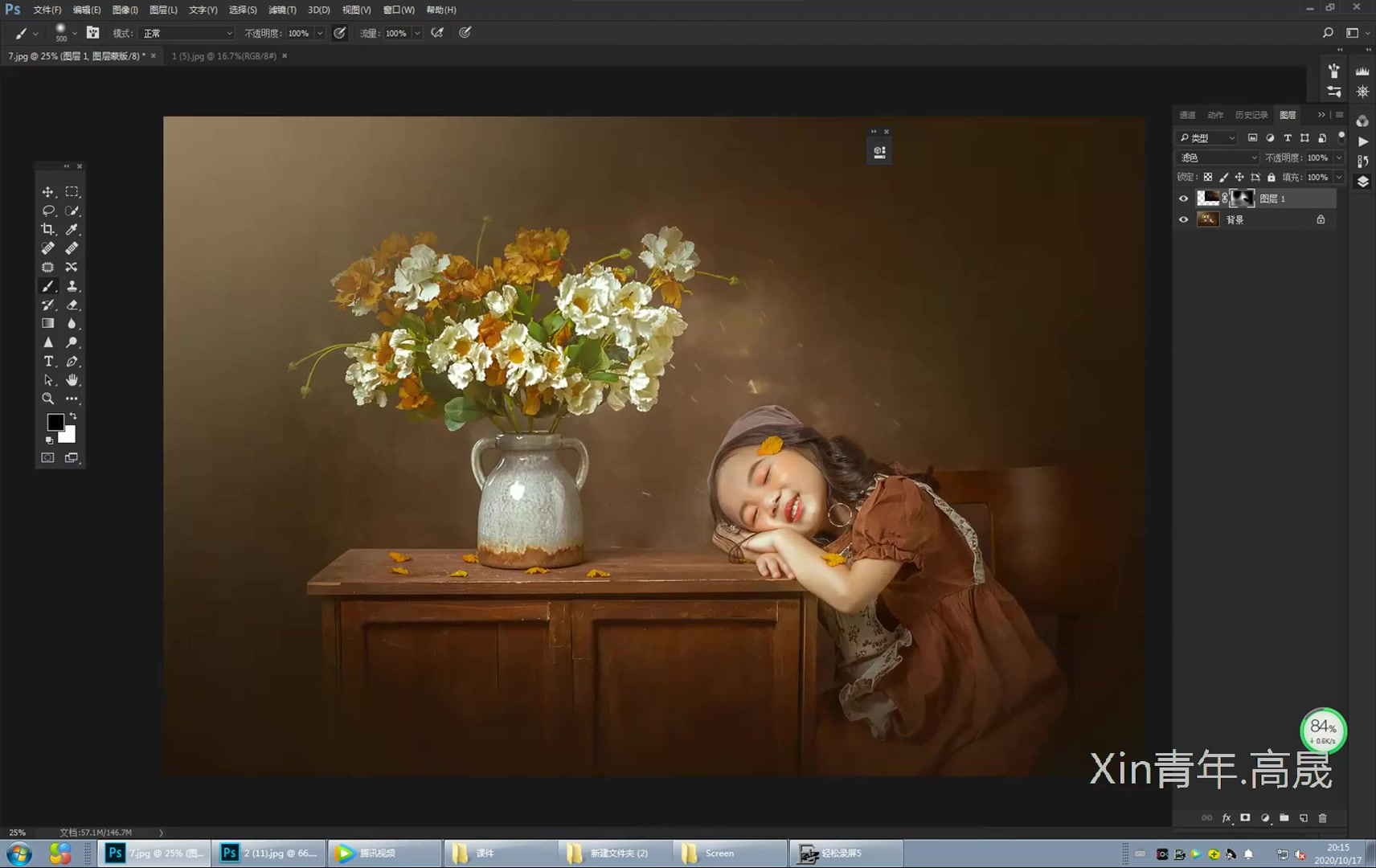Enable airbrush-style build-up effect

437,33
